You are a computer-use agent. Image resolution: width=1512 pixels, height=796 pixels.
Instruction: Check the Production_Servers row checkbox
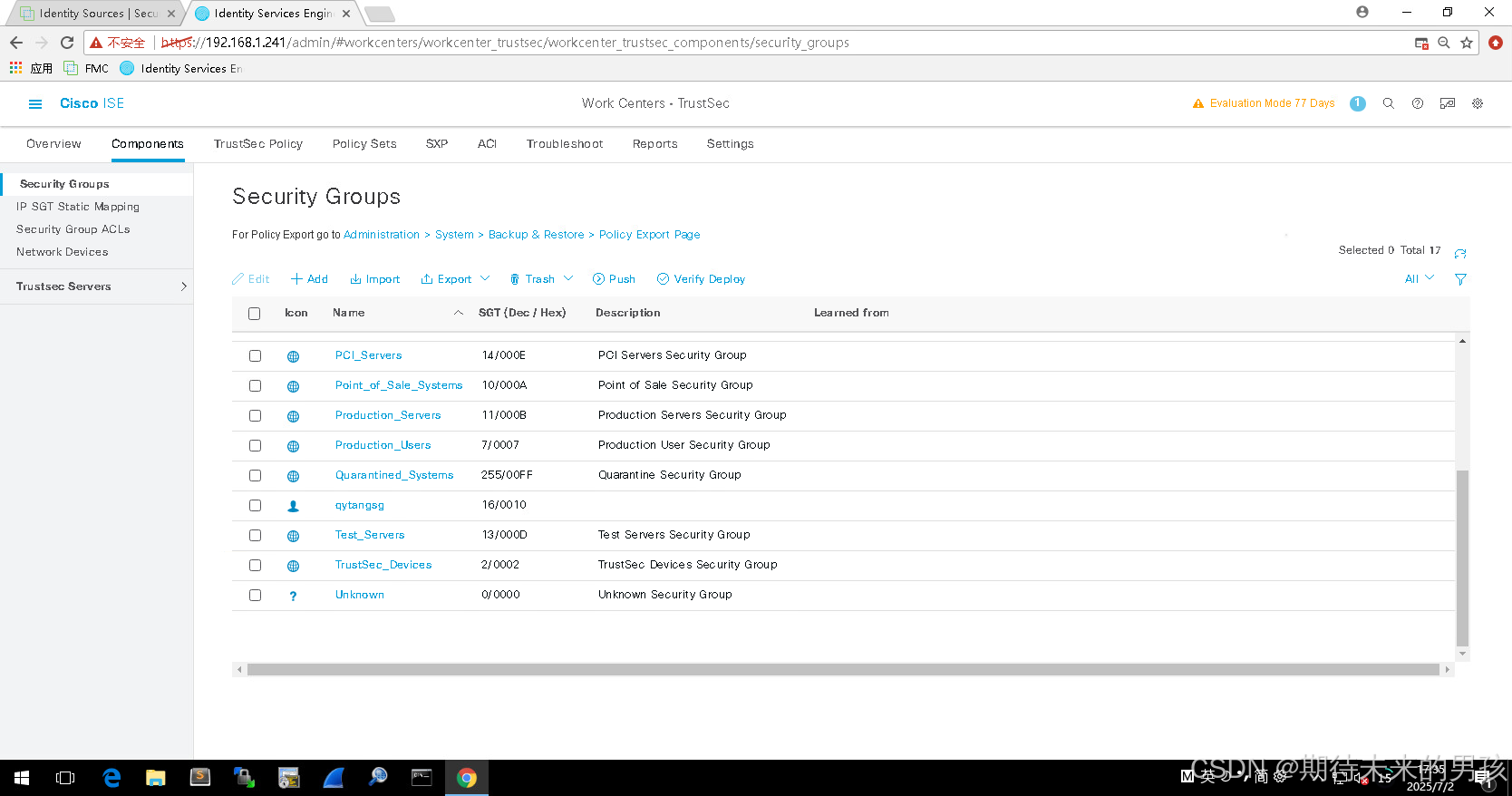click(255, 416)
